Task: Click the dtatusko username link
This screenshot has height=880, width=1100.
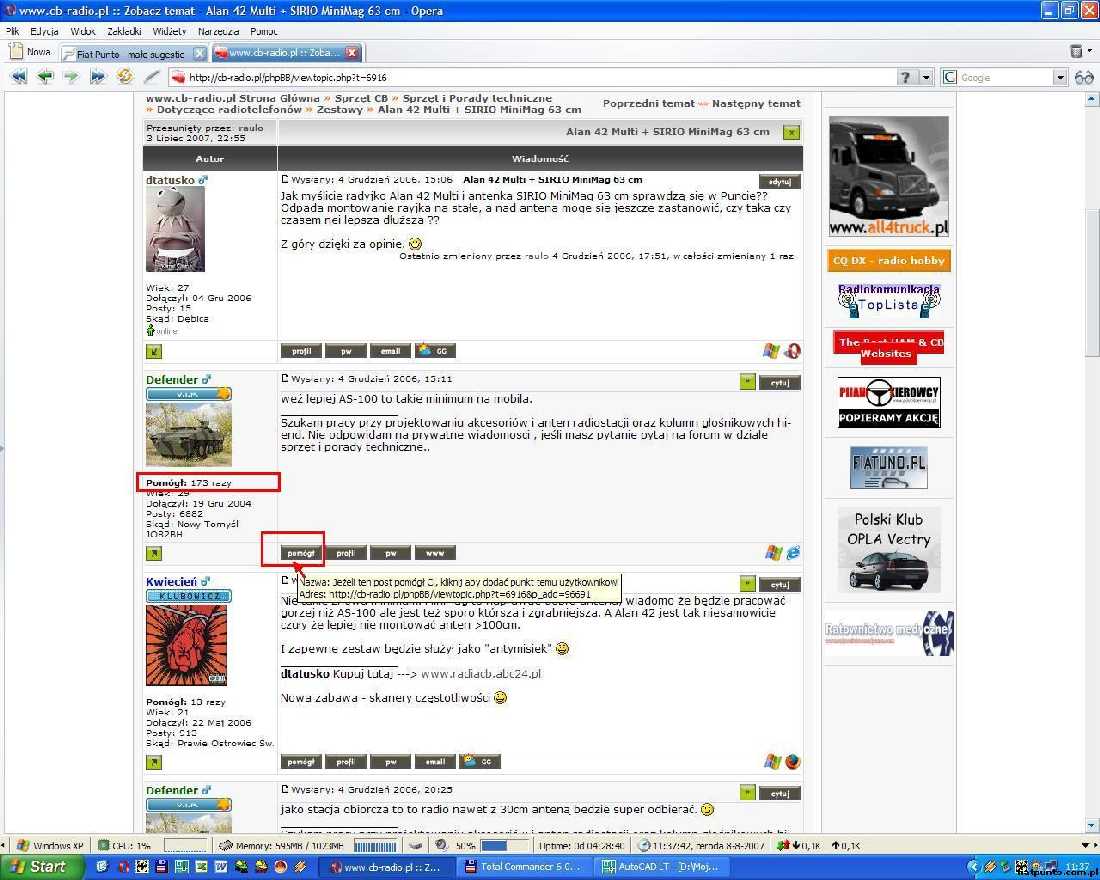Action: coord(170,180)
